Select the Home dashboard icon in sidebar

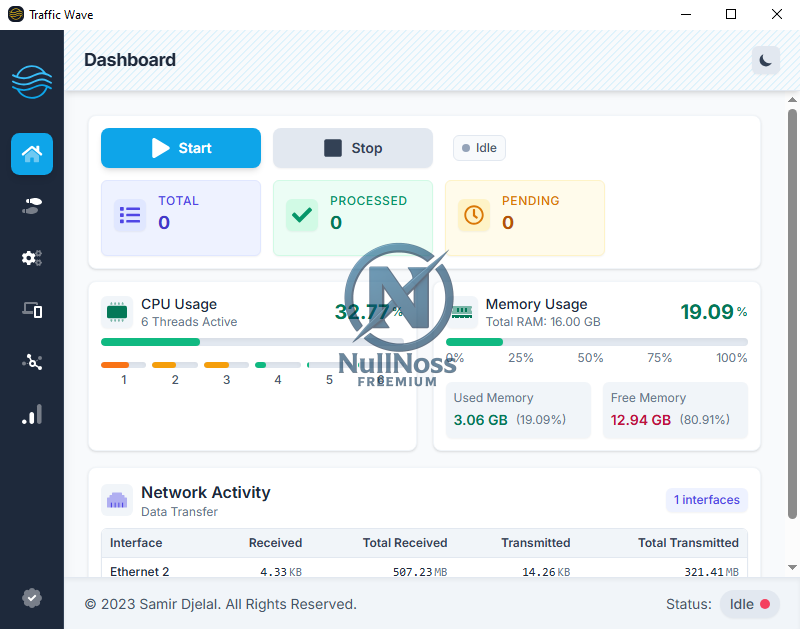pos(31,153)
